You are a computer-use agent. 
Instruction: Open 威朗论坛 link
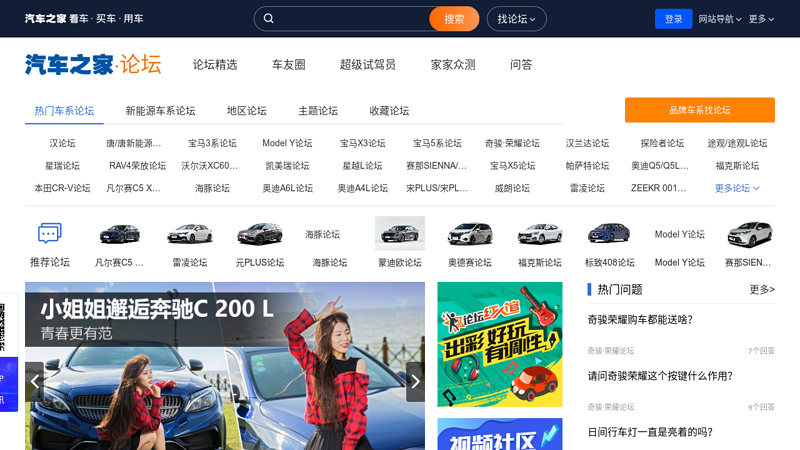(512, 188)
